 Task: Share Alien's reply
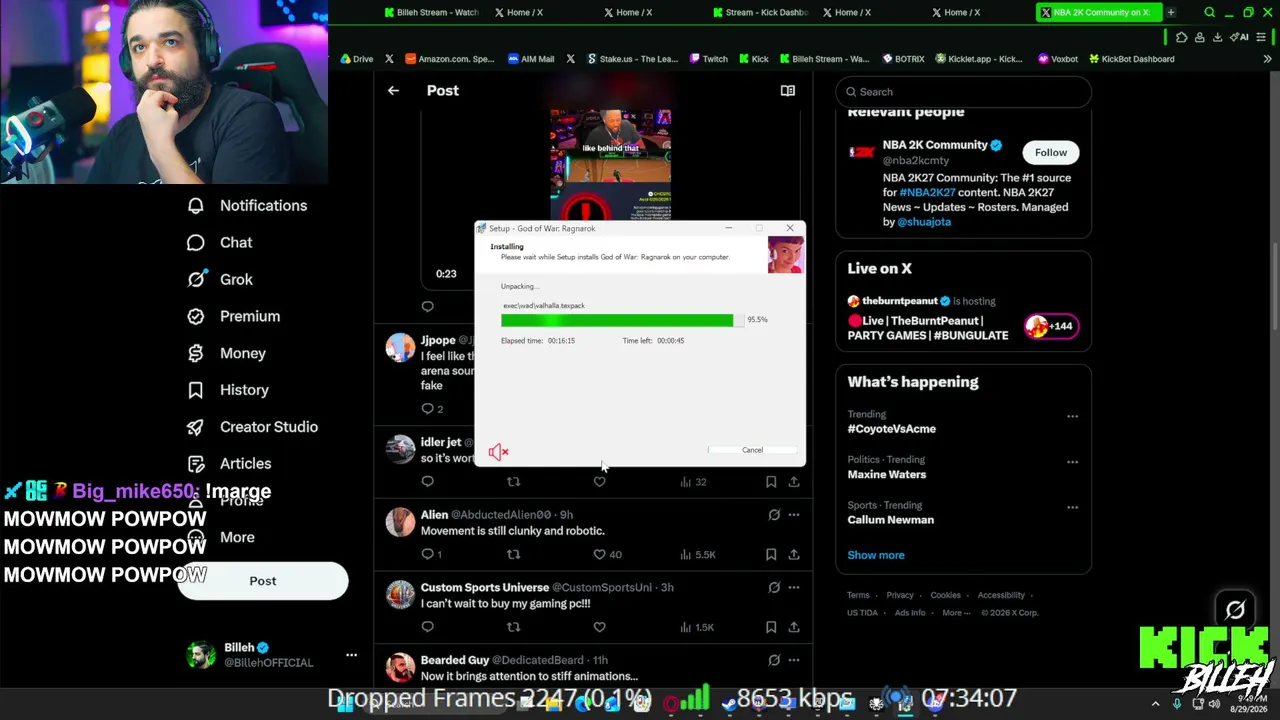[794, 554]
